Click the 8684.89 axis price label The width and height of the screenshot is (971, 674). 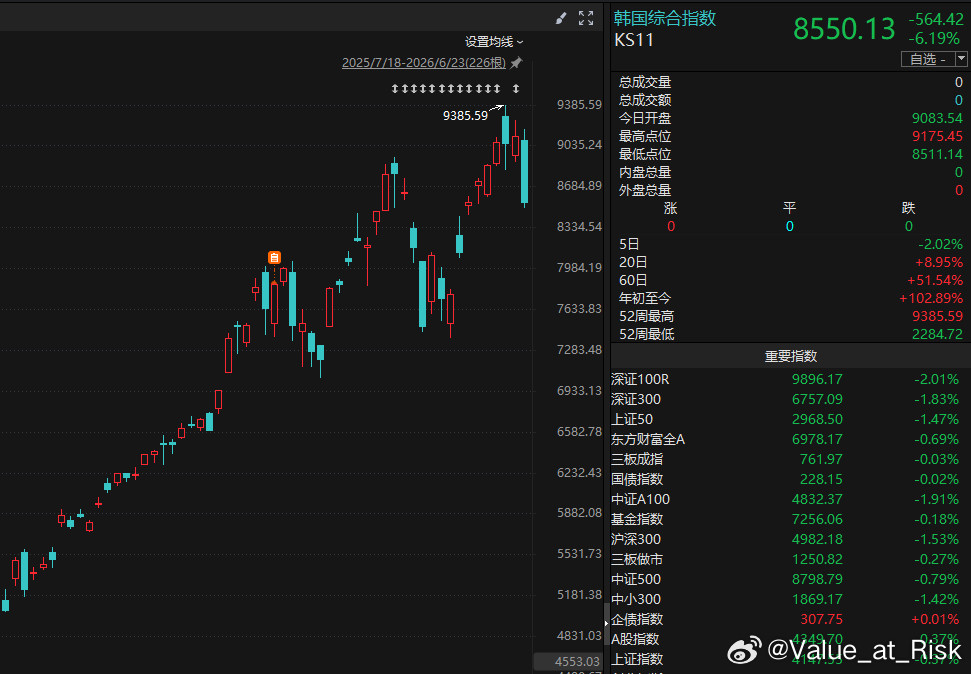(x=579, y=186)
